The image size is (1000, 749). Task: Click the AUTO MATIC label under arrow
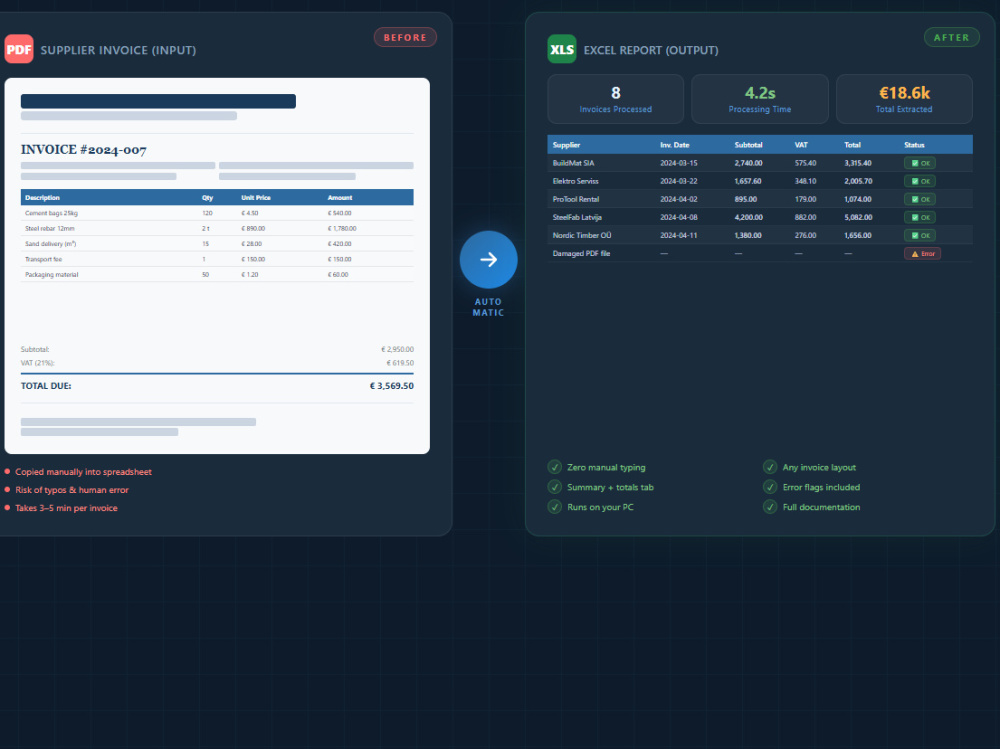coord(489,307)
